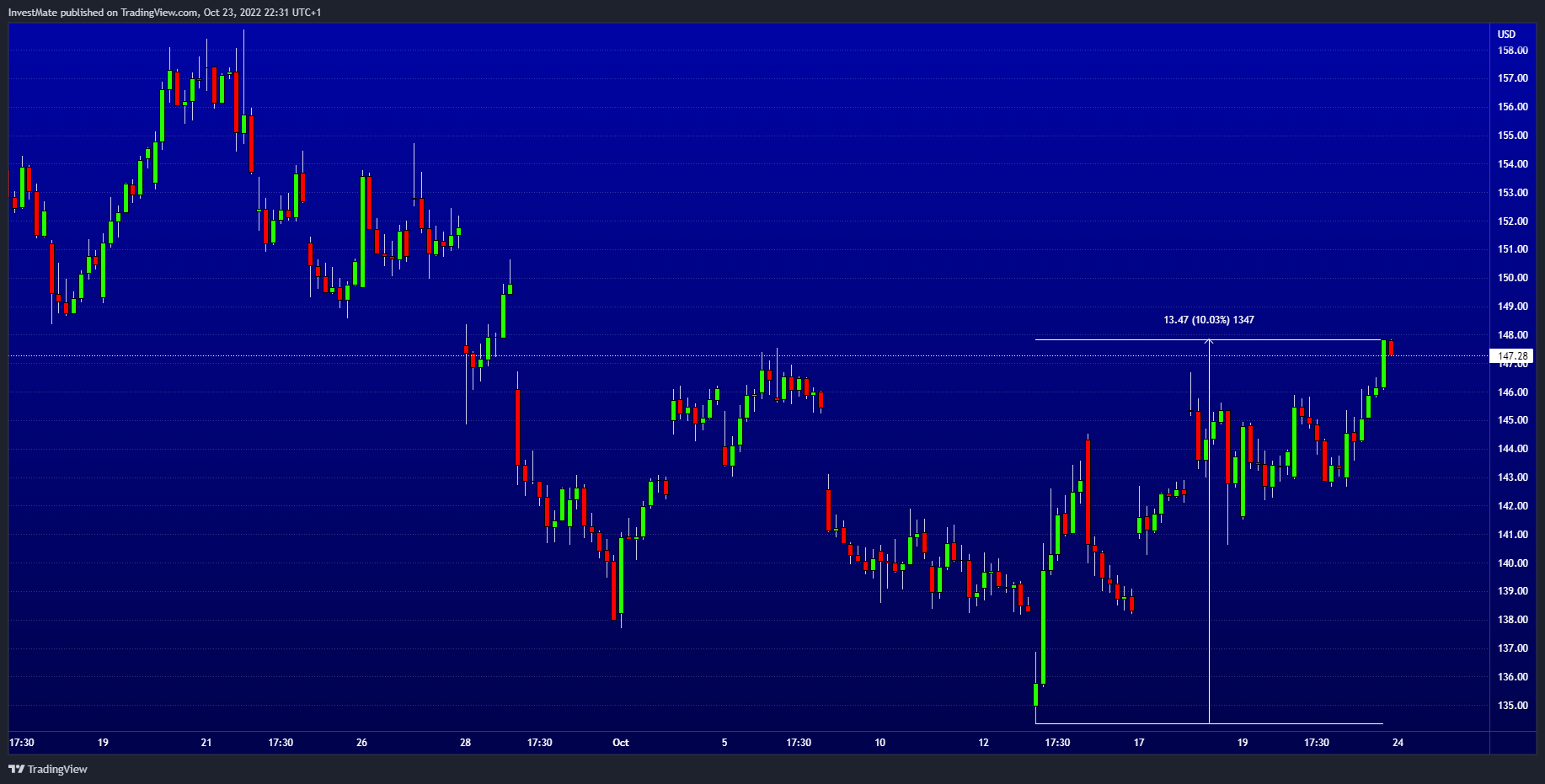Image resolution: width=1545 pixels, height=784 pixels.
Task: Click the 137.00 price axis label
Action: point(1513,648)
